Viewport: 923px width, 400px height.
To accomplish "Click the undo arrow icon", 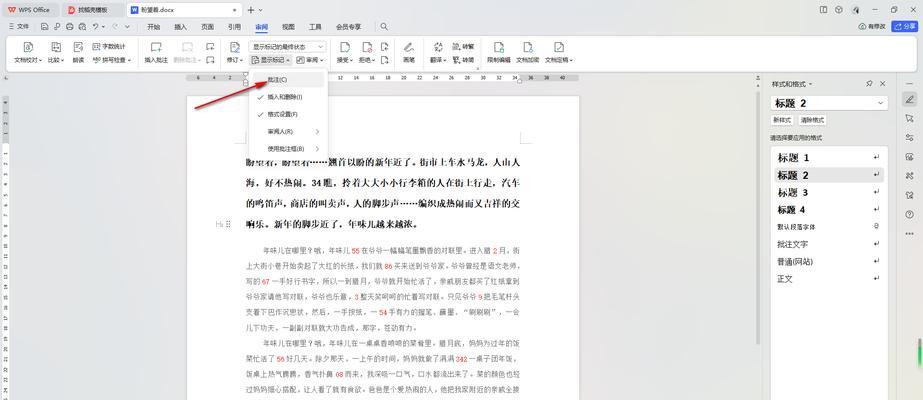I will [x=94, y=26].
